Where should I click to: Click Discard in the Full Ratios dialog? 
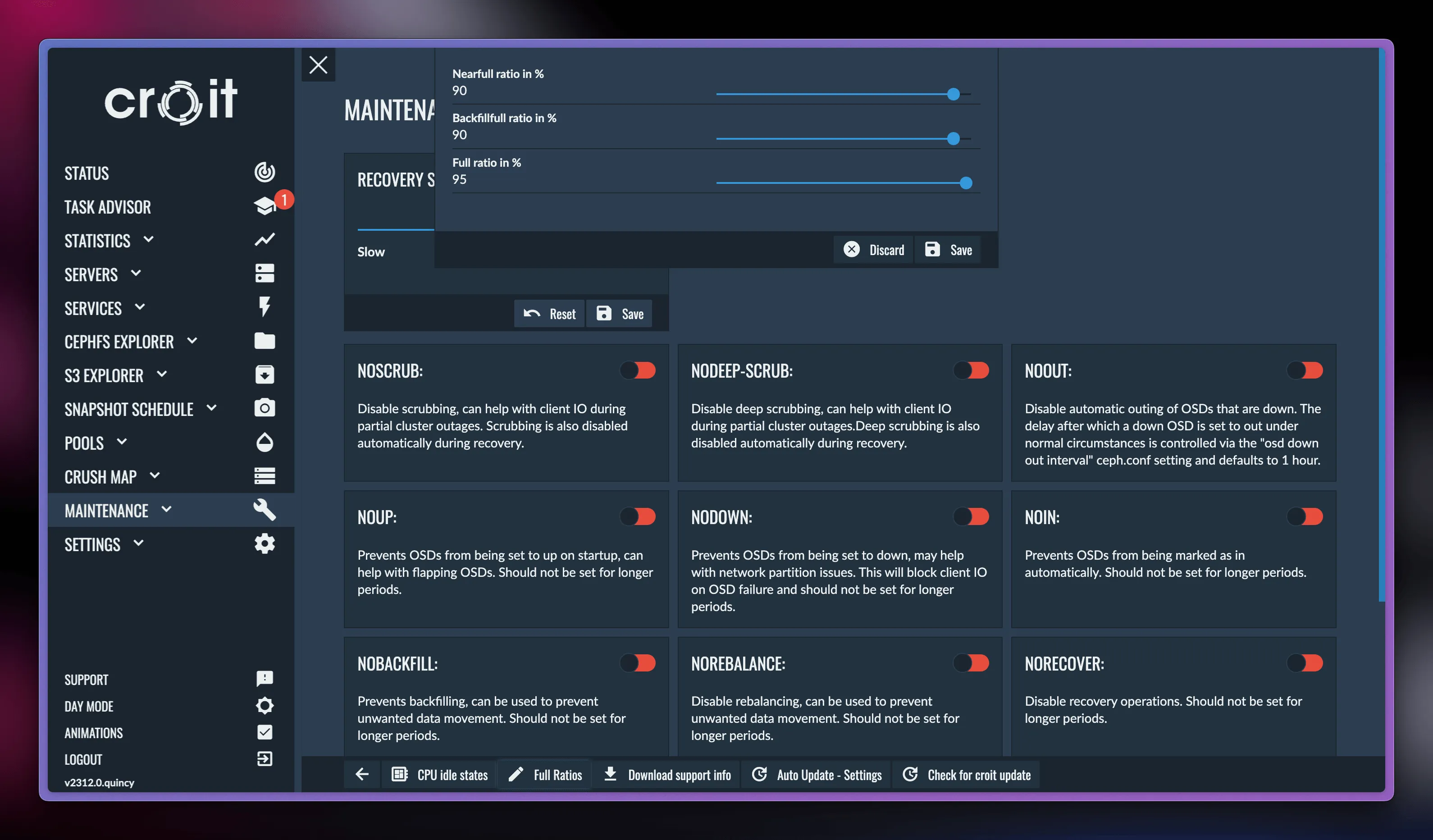pyautogui.click(x=873, y=250)
